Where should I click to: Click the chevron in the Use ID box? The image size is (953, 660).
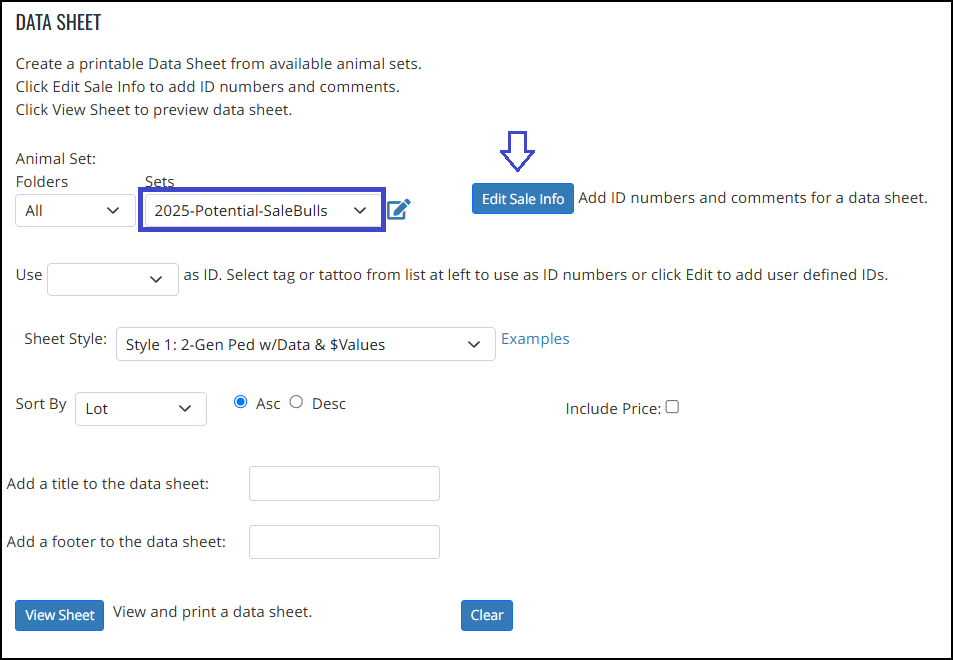click(156, 279)
